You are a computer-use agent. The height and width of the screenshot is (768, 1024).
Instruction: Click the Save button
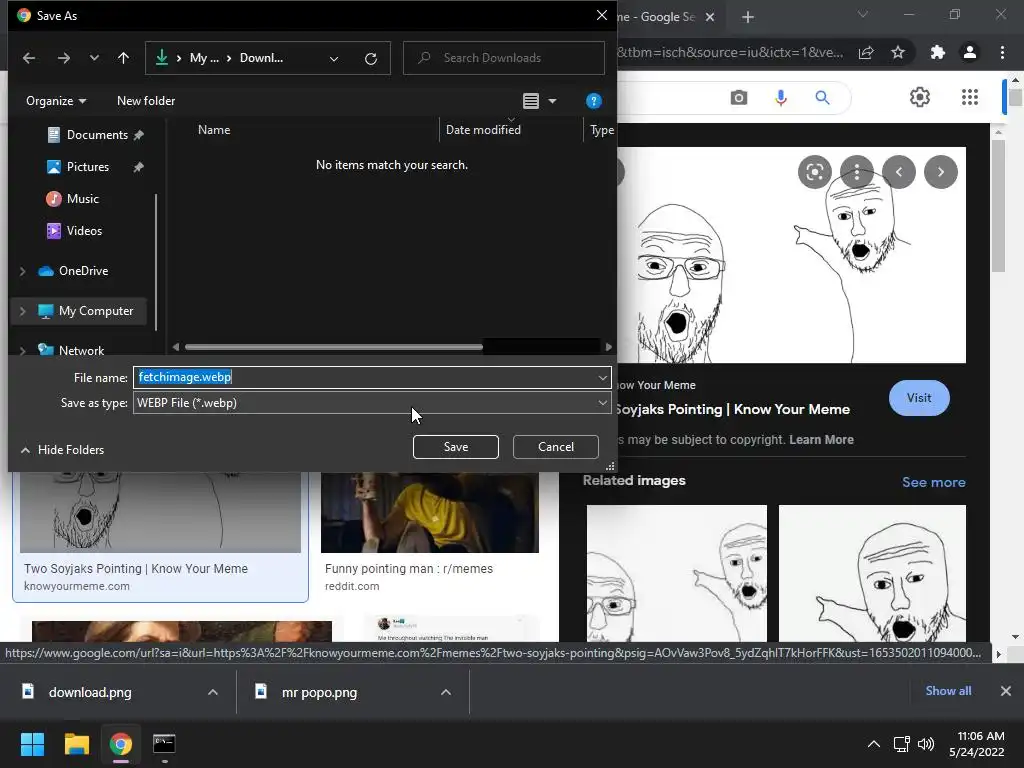click(x=456, y=447)
